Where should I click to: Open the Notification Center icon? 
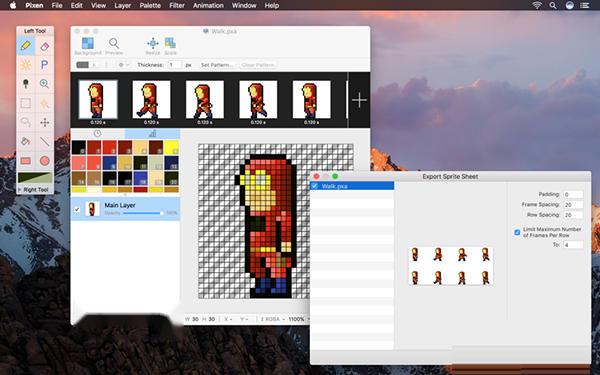point(585,5)
